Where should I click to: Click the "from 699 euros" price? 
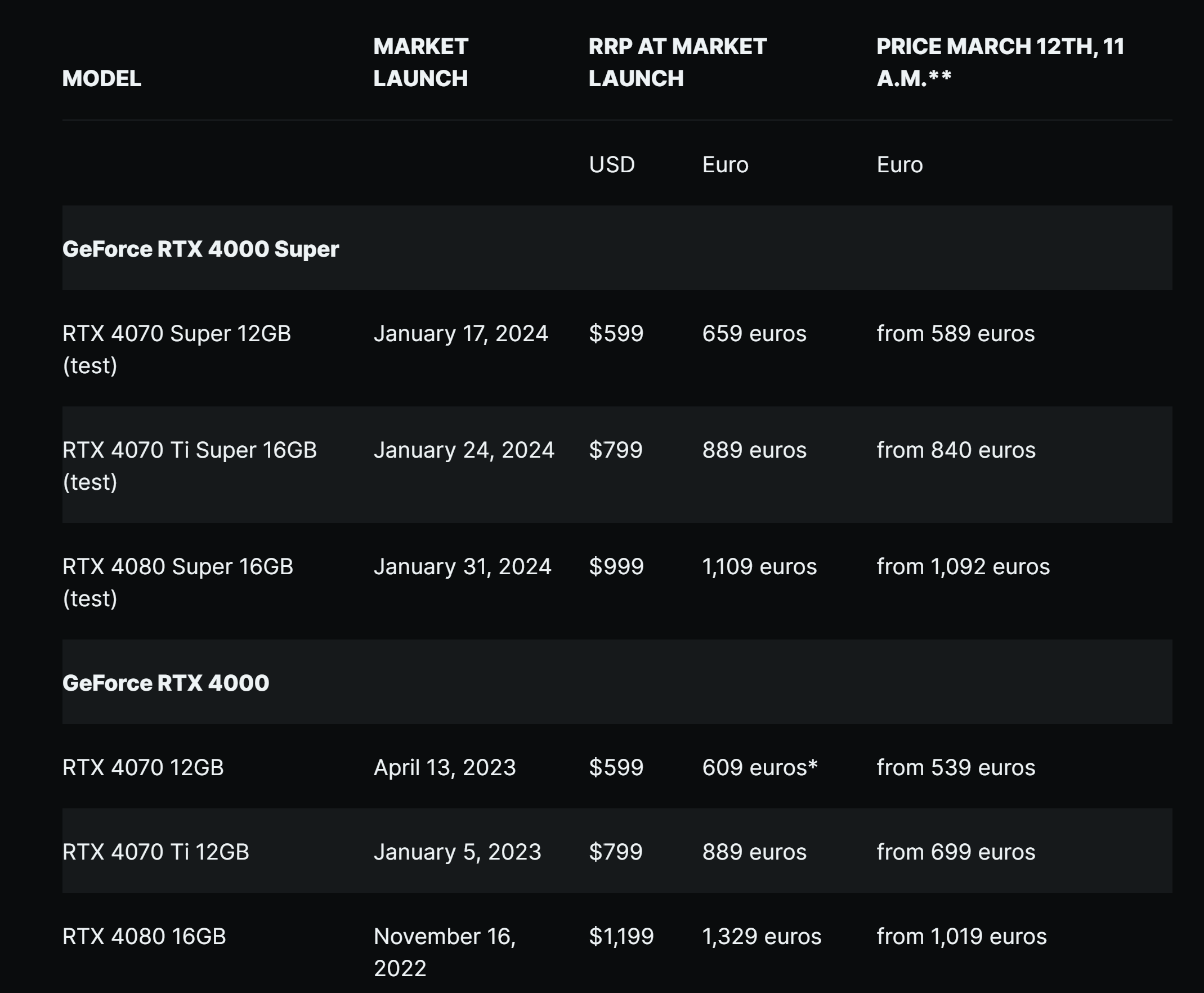click(x=956, y=852)
